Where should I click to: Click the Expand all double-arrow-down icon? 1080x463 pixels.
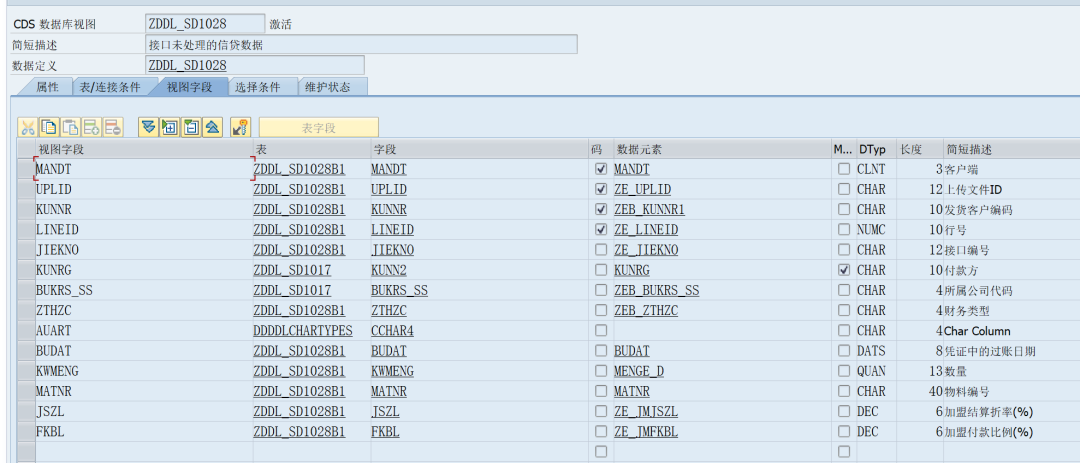tap(148, 127)
